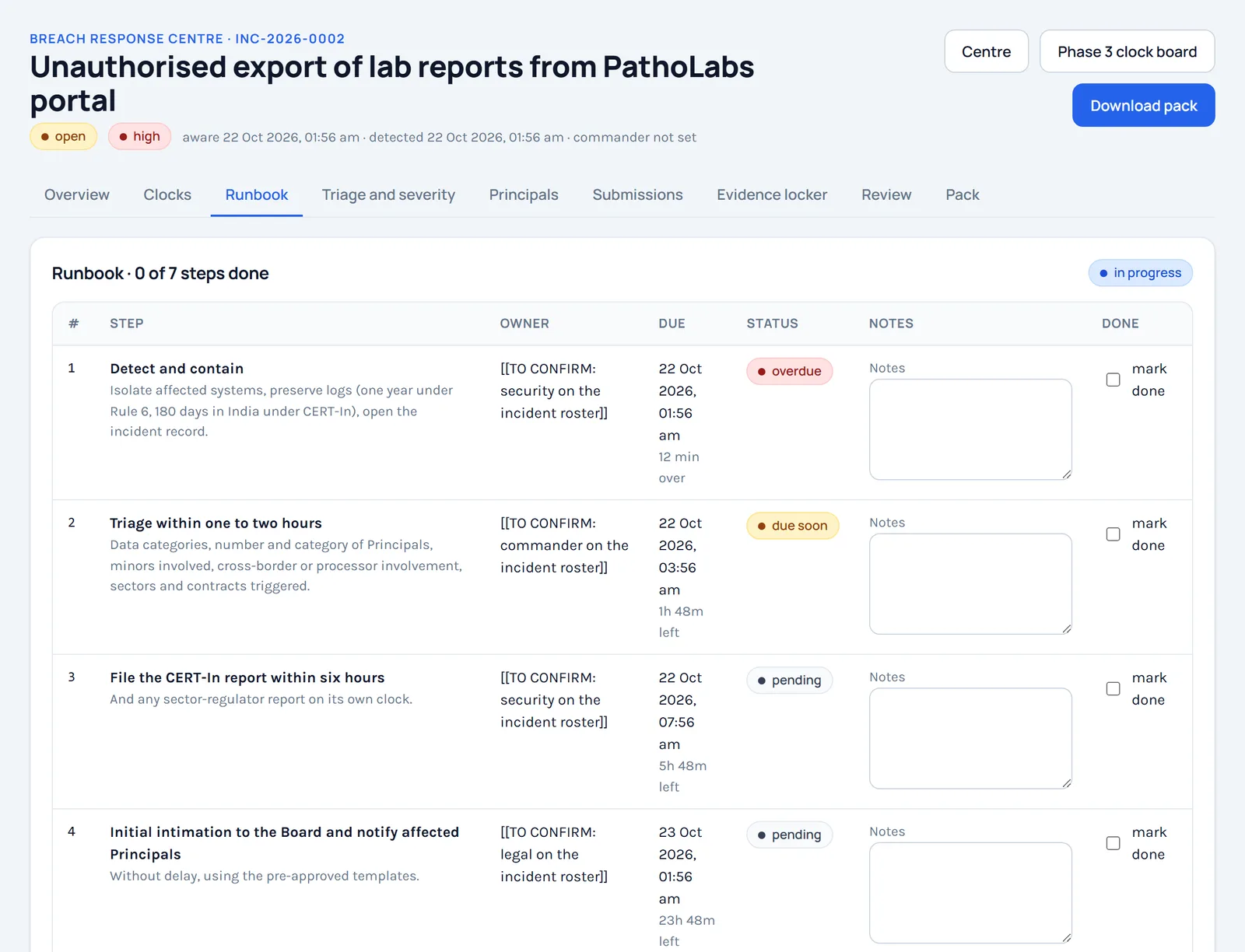Image resolution: width=1245 pixels, height=952 pixels.
Task: Focus the Notes box for Detect and contain
Action: pyautogui.click(x=970, y=429)
